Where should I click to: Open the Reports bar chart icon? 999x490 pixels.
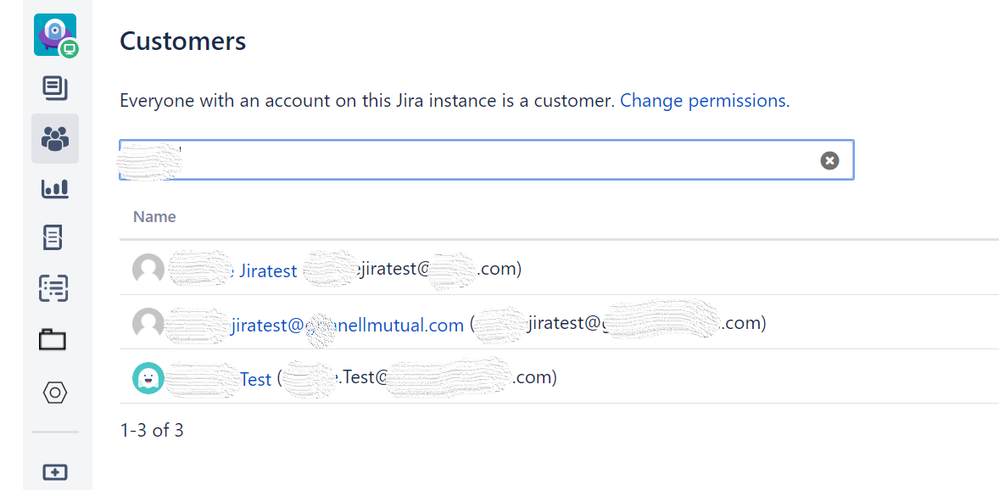[x=55, y=188]
